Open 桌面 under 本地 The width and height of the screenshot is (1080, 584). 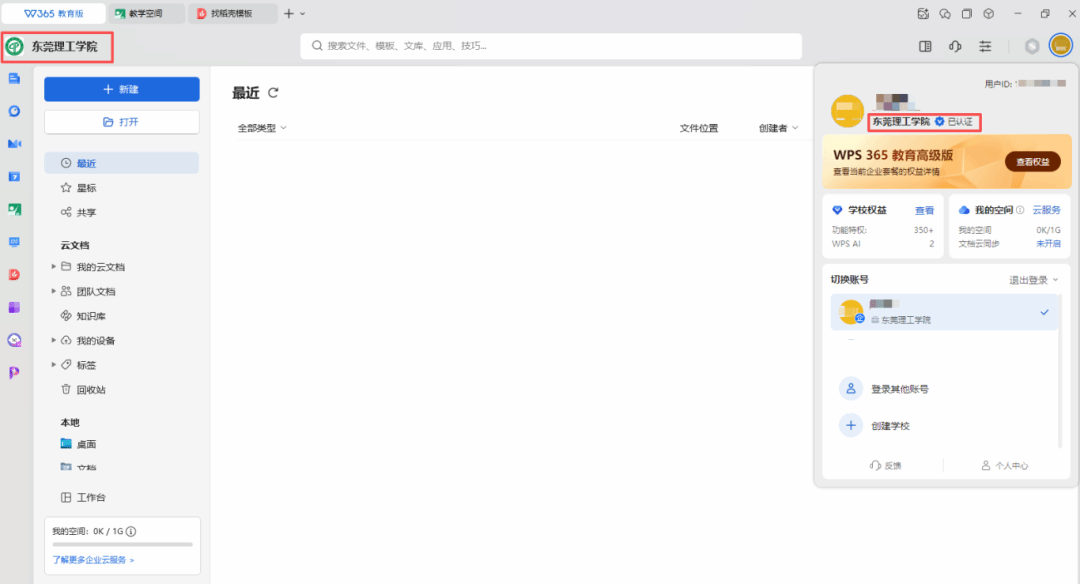(x=121, y=444)
